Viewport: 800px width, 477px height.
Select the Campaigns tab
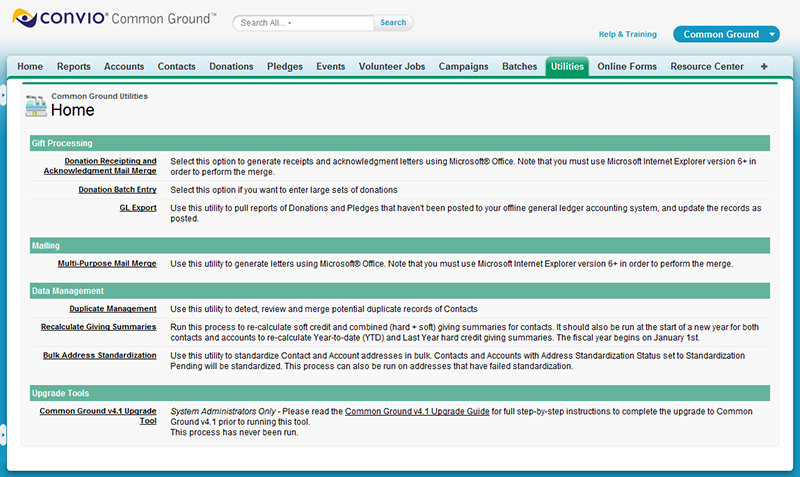click(463, 67)
